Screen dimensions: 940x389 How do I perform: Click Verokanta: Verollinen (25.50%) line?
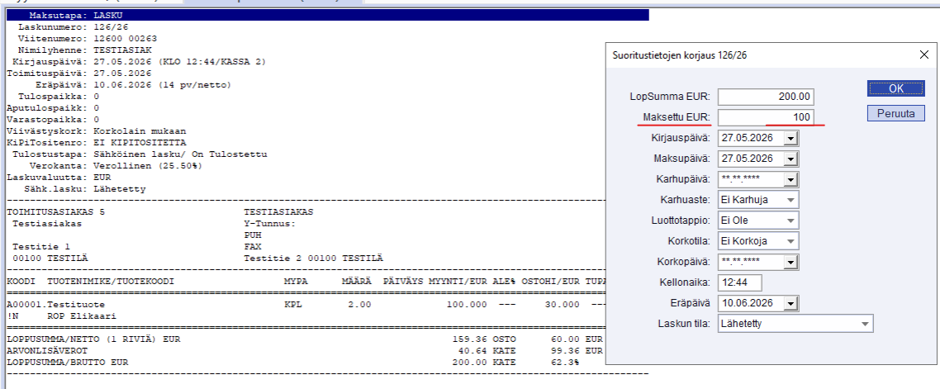coord(117,166)
